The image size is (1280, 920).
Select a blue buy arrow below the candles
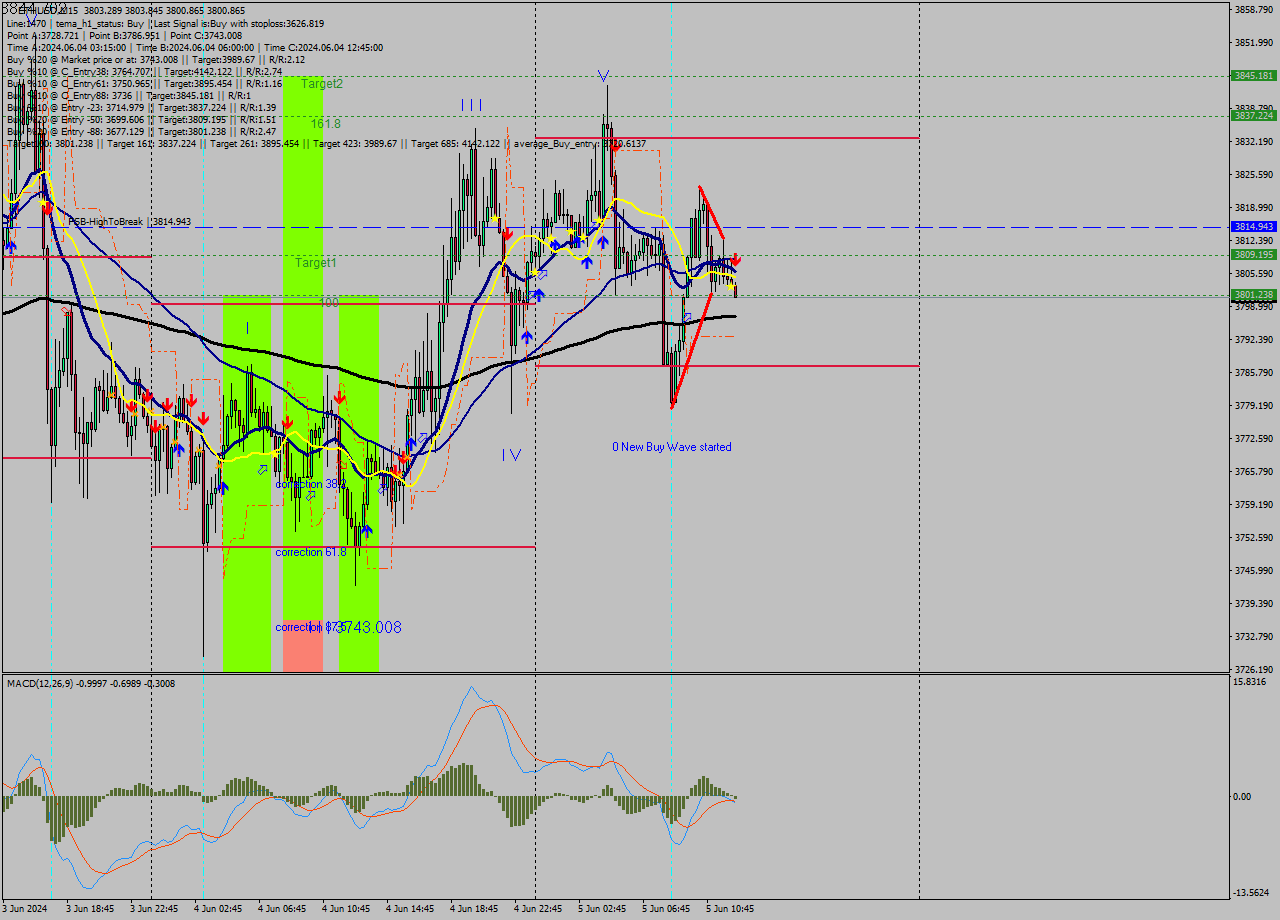[x=586, y=263]
